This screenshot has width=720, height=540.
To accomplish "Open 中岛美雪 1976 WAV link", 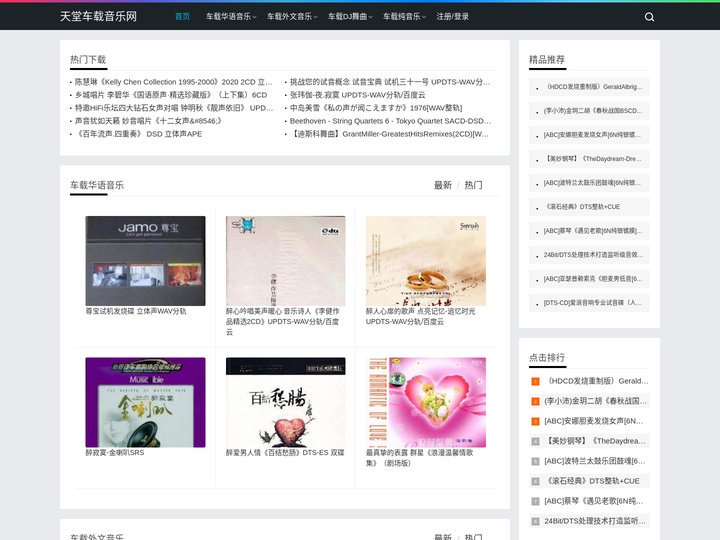I will 376,107.
